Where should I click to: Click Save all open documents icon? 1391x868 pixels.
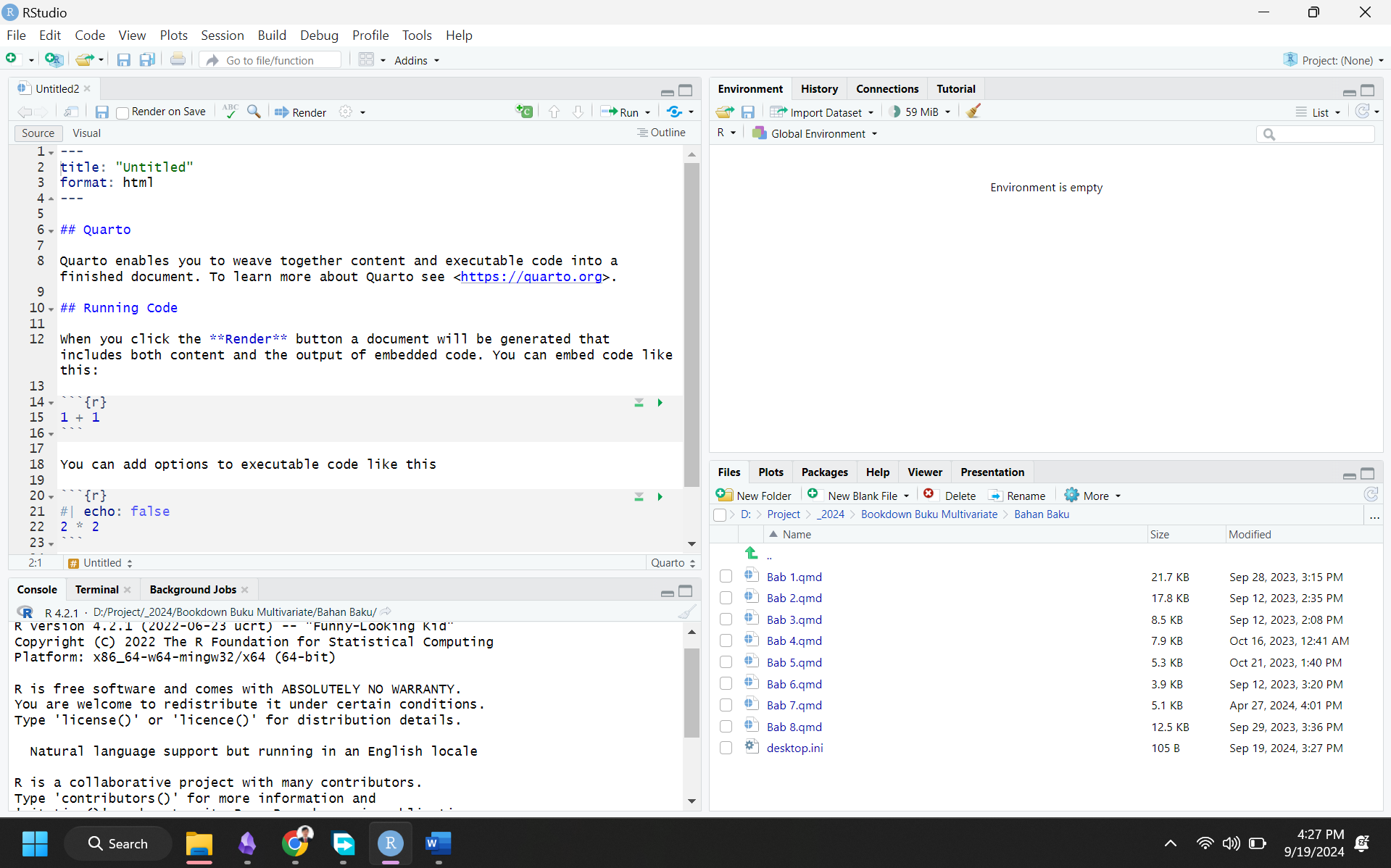coord(147,60)
